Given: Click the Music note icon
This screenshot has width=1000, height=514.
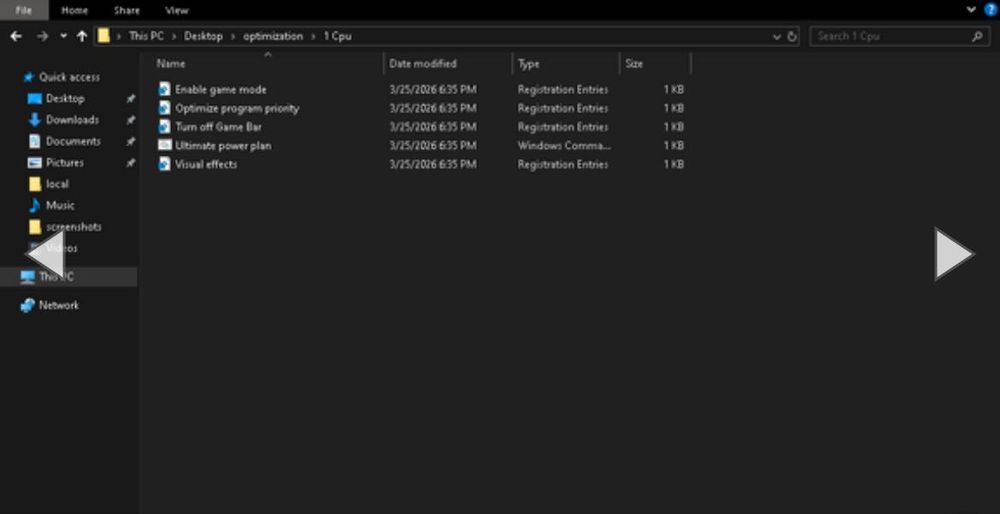Looking at the screenshot, I should coord(34,205).
